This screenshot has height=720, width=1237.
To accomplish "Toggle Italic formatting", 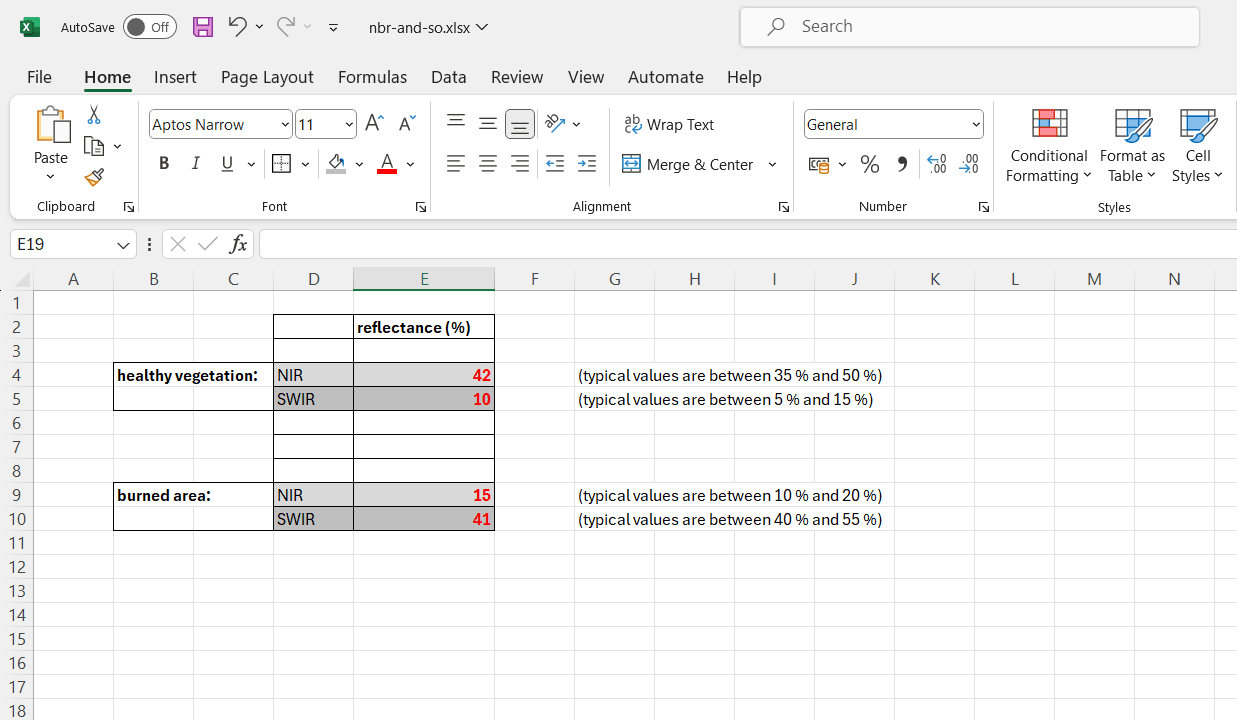I will coord(196,164).
